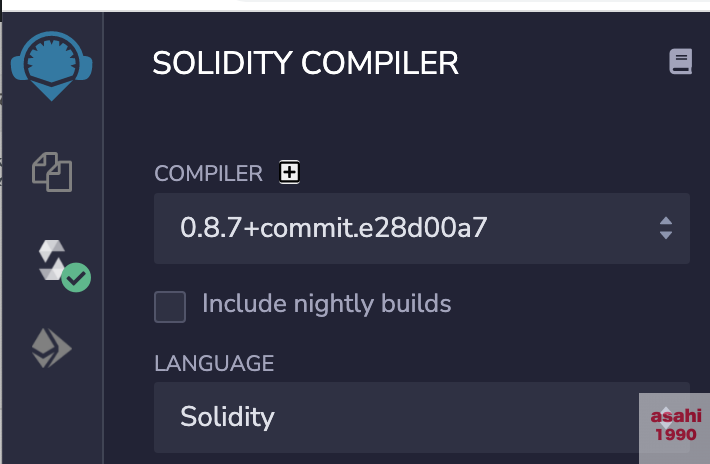Click the SOLIDITY COMPILER panel title
710x464 pixels.
click(306, 63)
